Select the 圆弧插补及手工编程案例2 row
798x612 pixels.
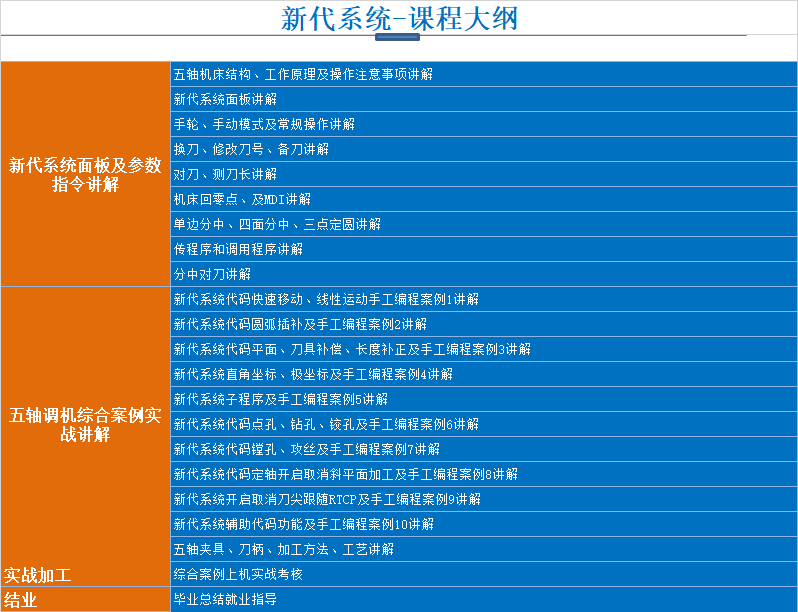[x=300, y=324]
